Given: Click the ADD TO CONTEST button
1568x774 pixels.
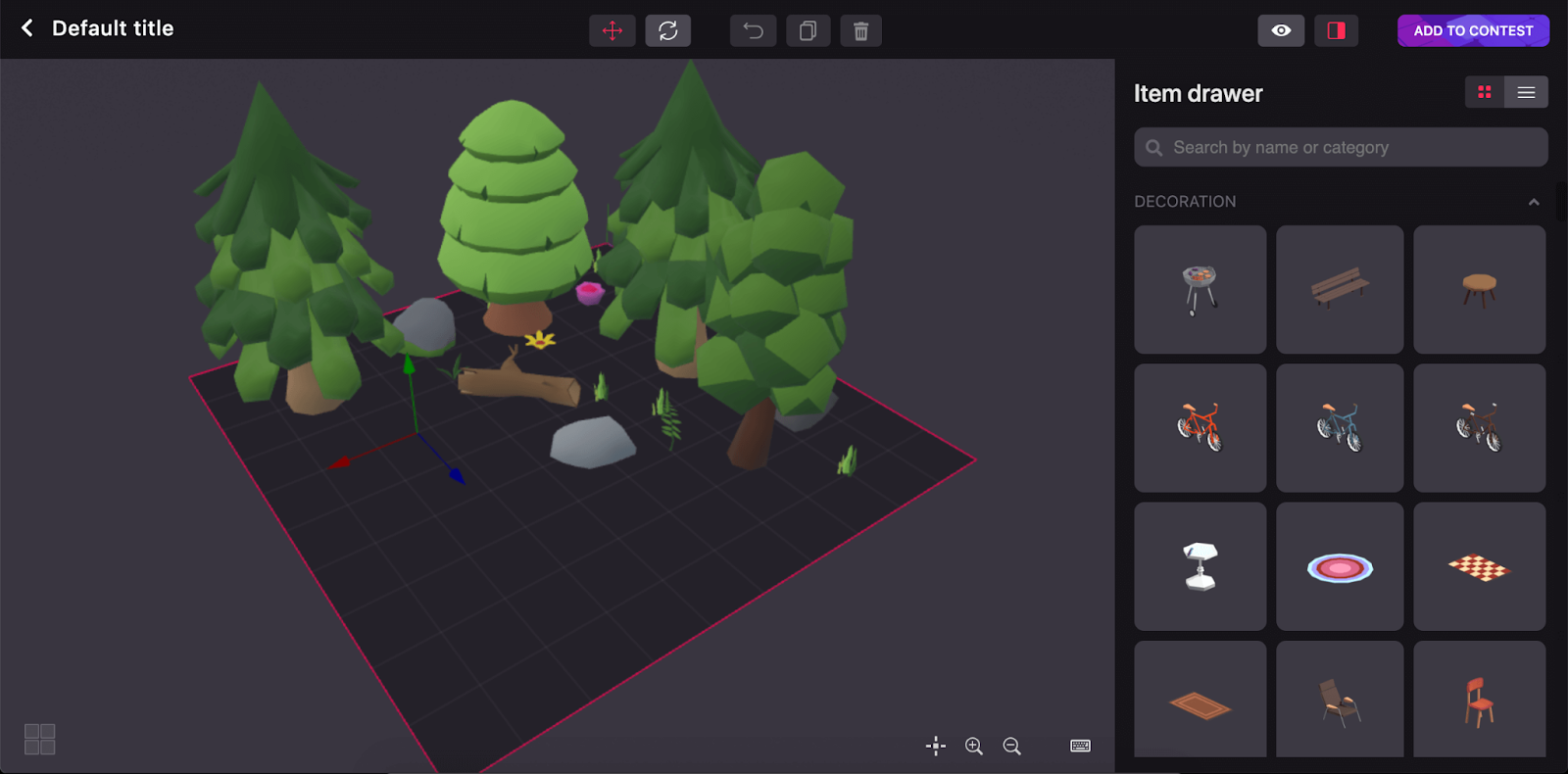Looking at the screenshot, I should click(x=1473, y=30).
